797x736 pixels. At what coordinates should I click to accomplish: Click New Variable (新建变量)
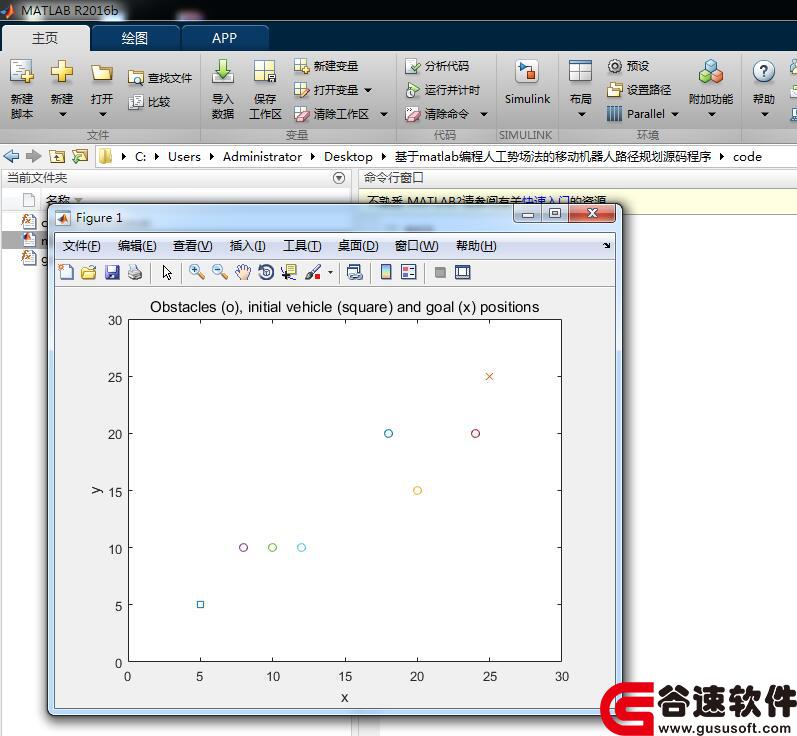326,66
